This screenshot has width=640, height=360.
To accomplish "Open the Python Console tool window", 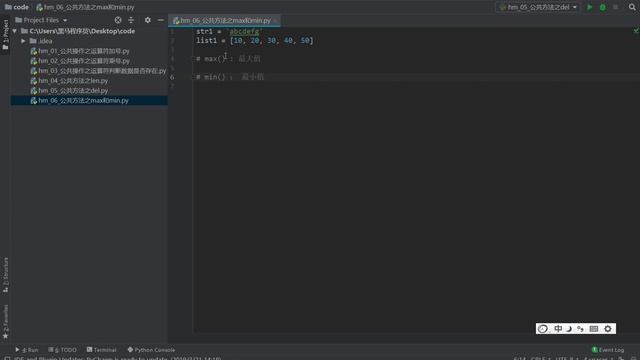I will coord(151,350).
